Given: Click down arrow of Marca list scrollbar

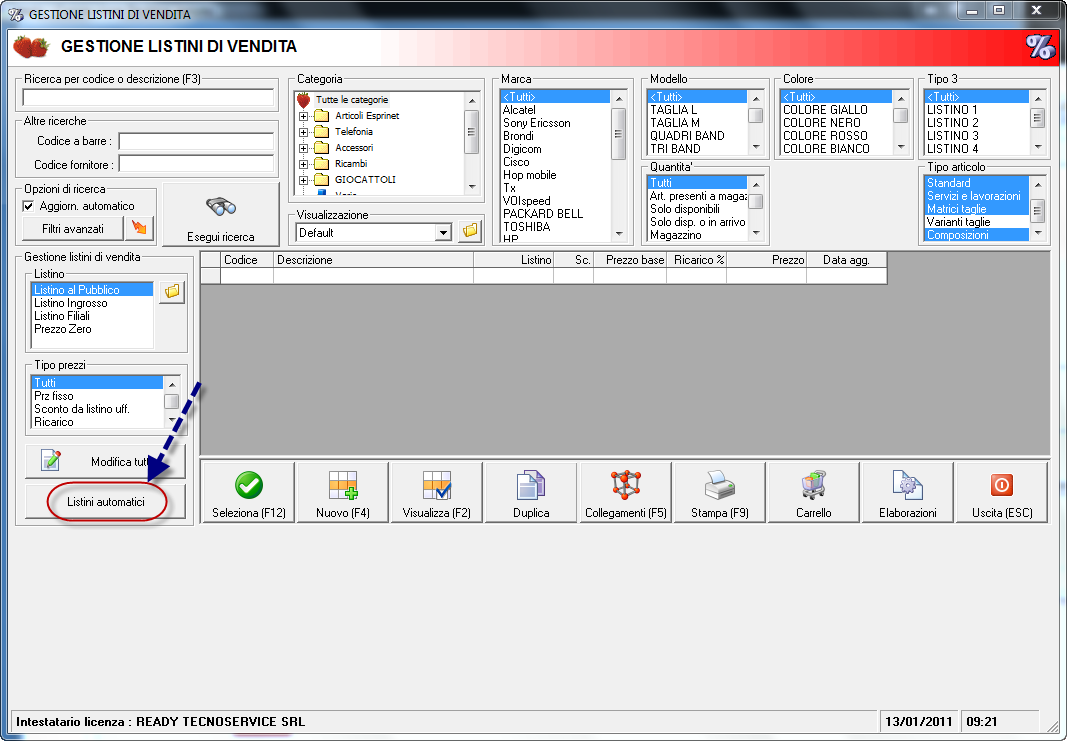Looking at the screenshot, I should tap(619, 234).
